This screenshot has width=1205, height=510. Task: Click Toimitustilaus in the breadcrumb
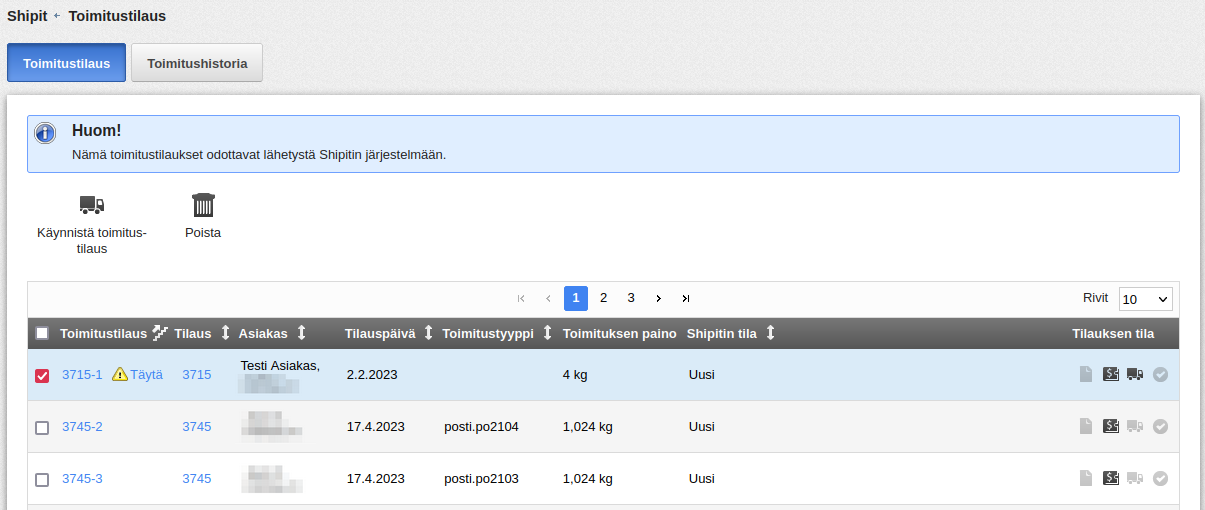click(x=117, y=16)
